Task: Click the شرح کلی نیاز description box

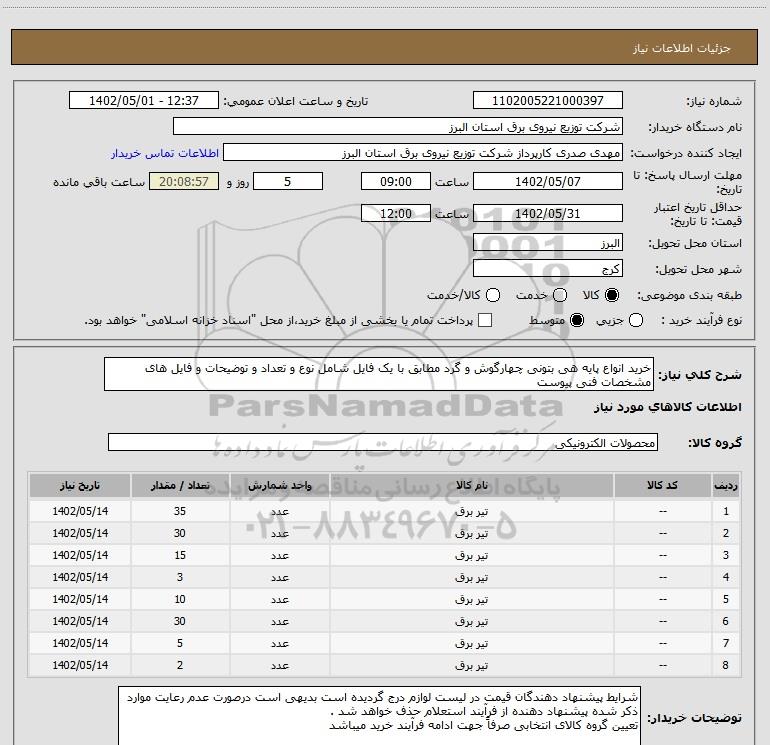Action: pyautogui.click(x=379, y=374)
